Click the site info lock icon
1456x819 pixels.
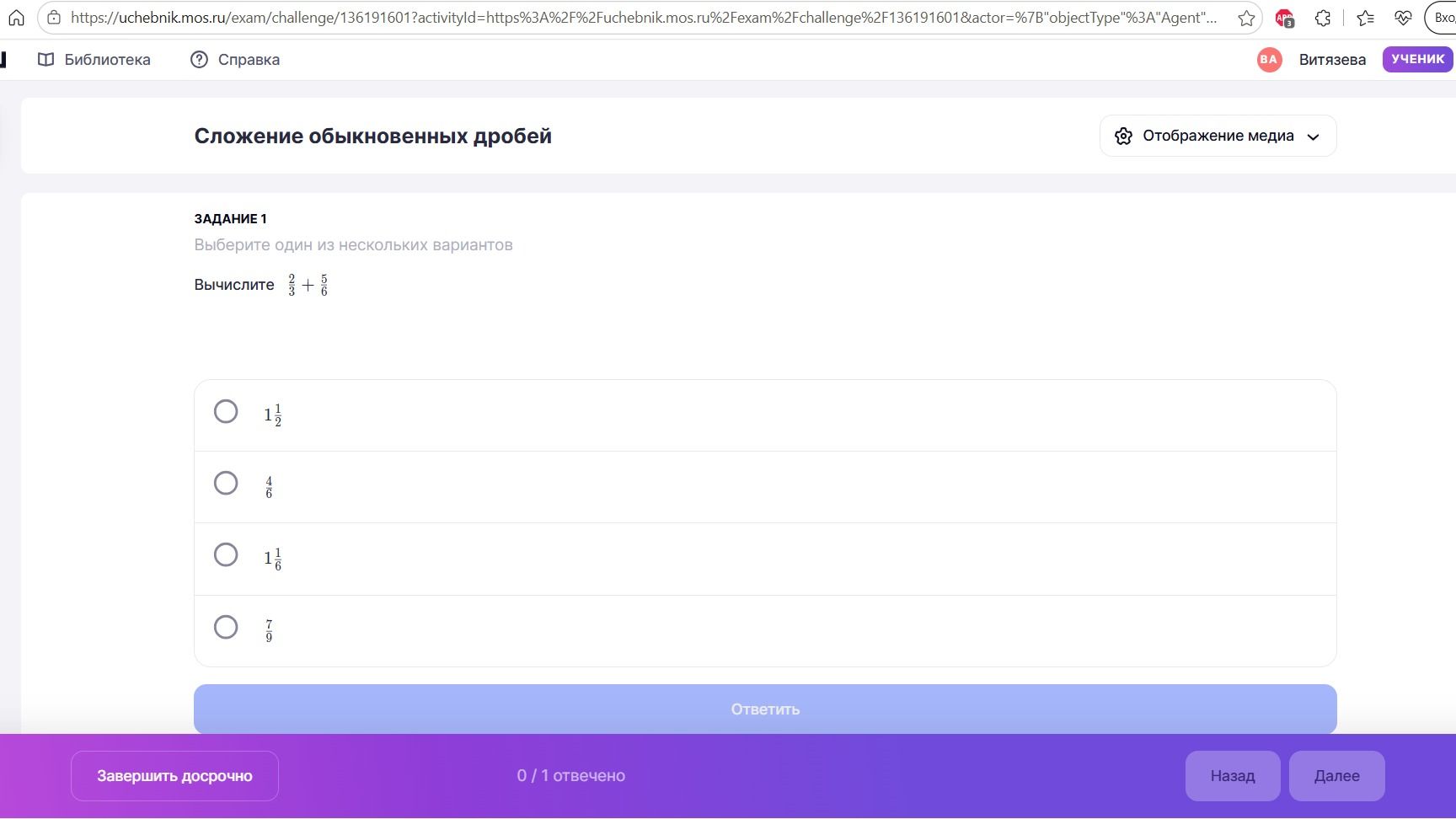[x=54, y=18]
